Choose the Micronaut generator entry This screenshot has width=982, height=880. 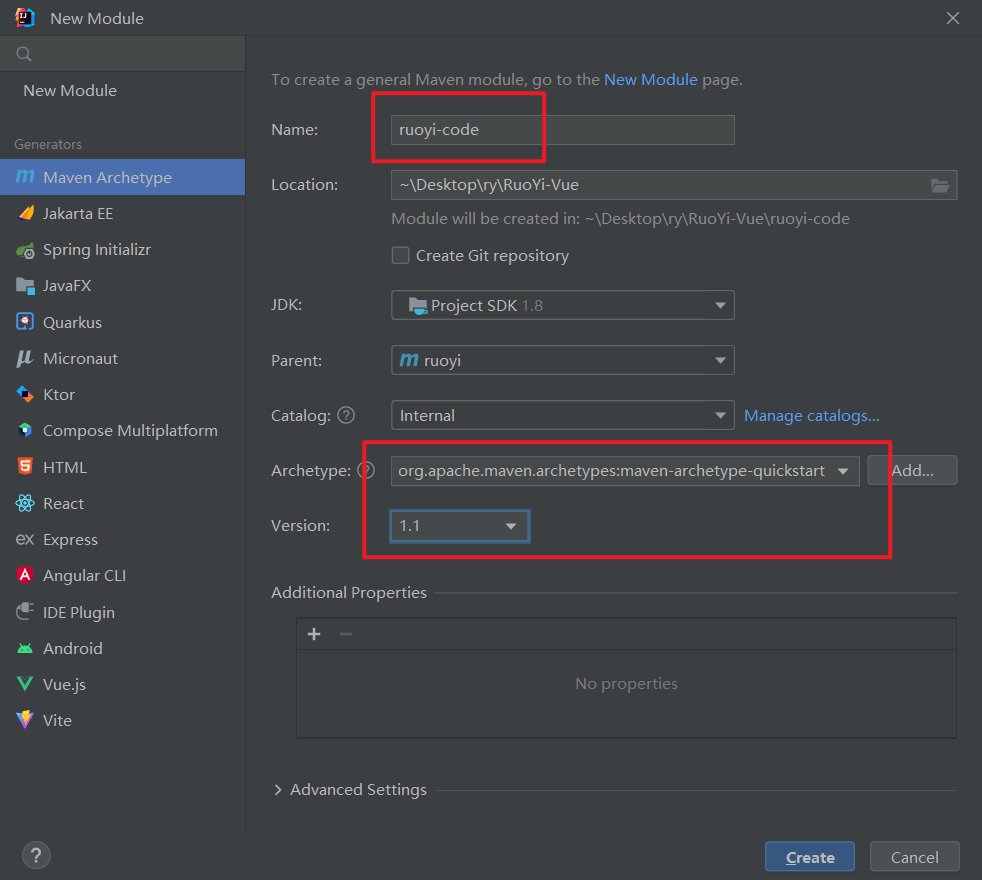pos(122,358)
